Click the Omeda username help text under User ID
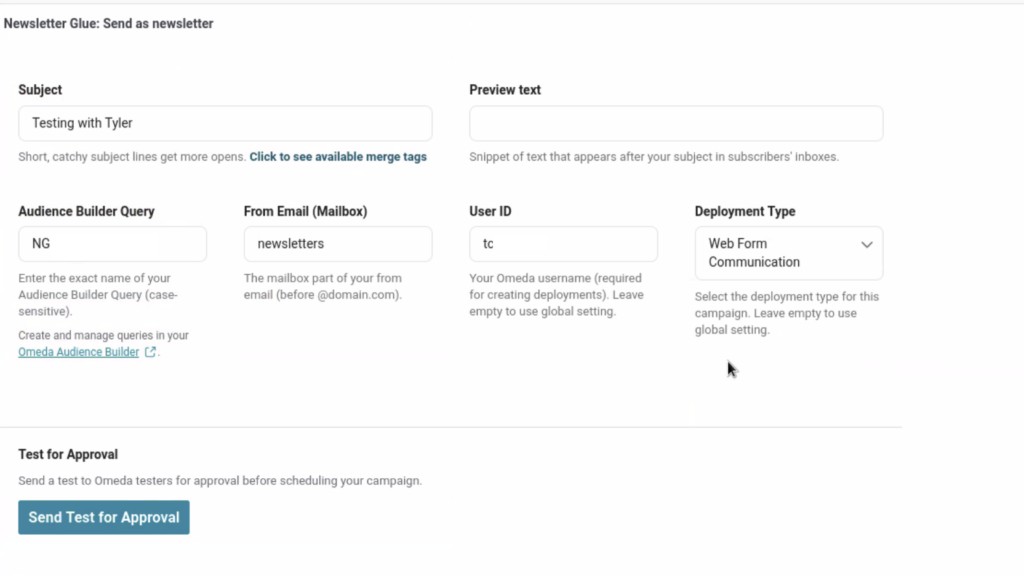This screenshot has width=1024, height=576. point(556,295)
